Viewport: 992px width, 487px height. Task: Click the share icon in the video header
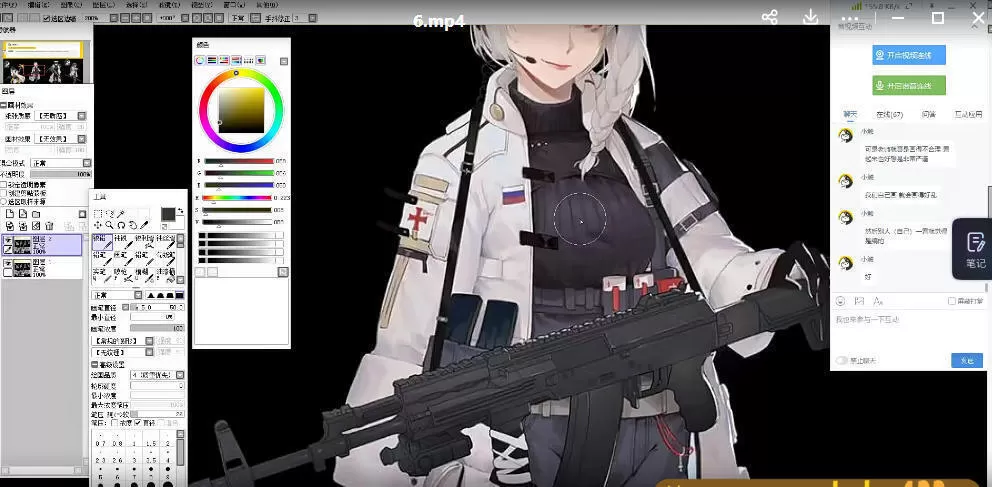pyautogui.click(x=769, y=17)
